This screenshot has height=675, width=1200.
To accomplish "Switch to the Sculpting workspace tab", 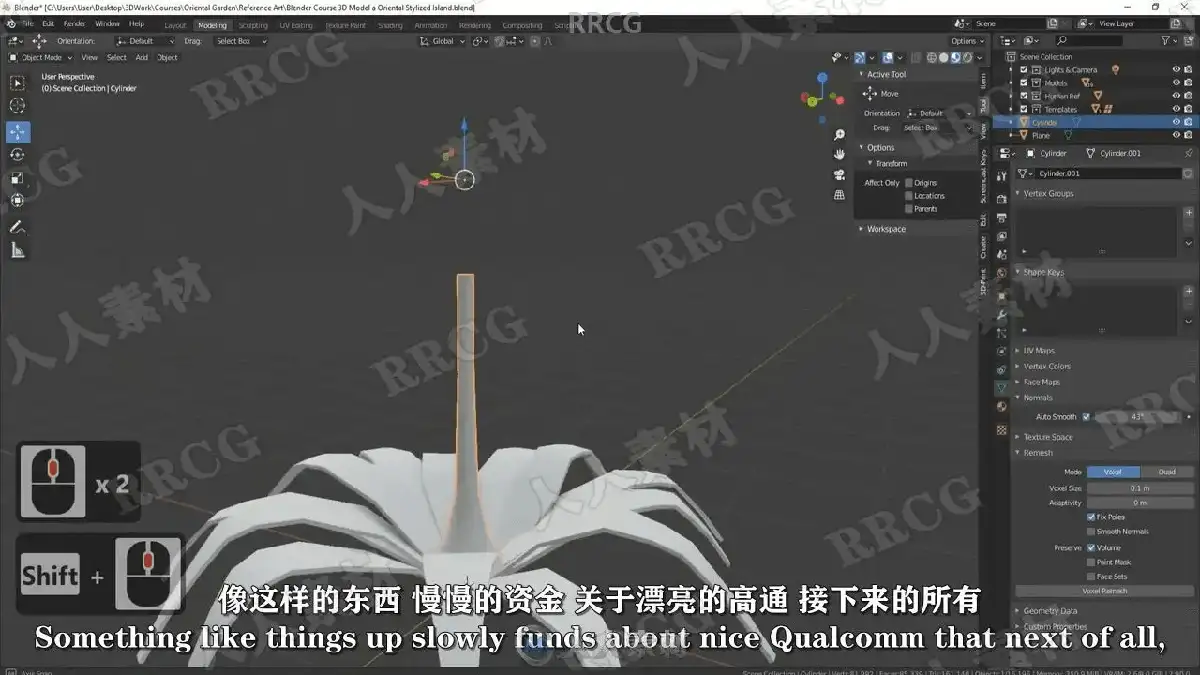I will pyautogui.click(x=253, y=25).
